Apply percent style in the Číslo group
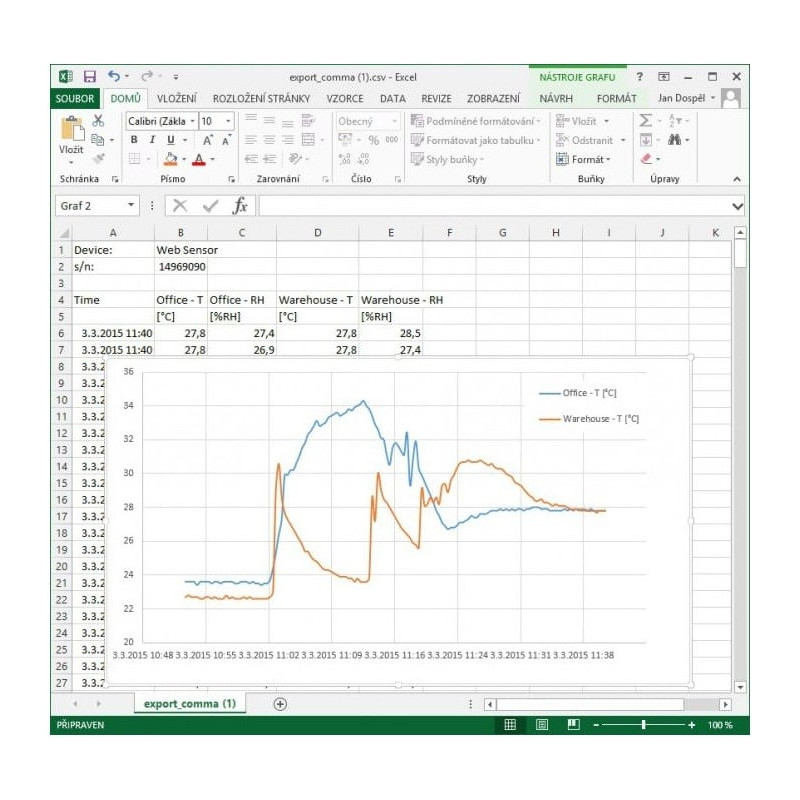 (x=375, y=140)
